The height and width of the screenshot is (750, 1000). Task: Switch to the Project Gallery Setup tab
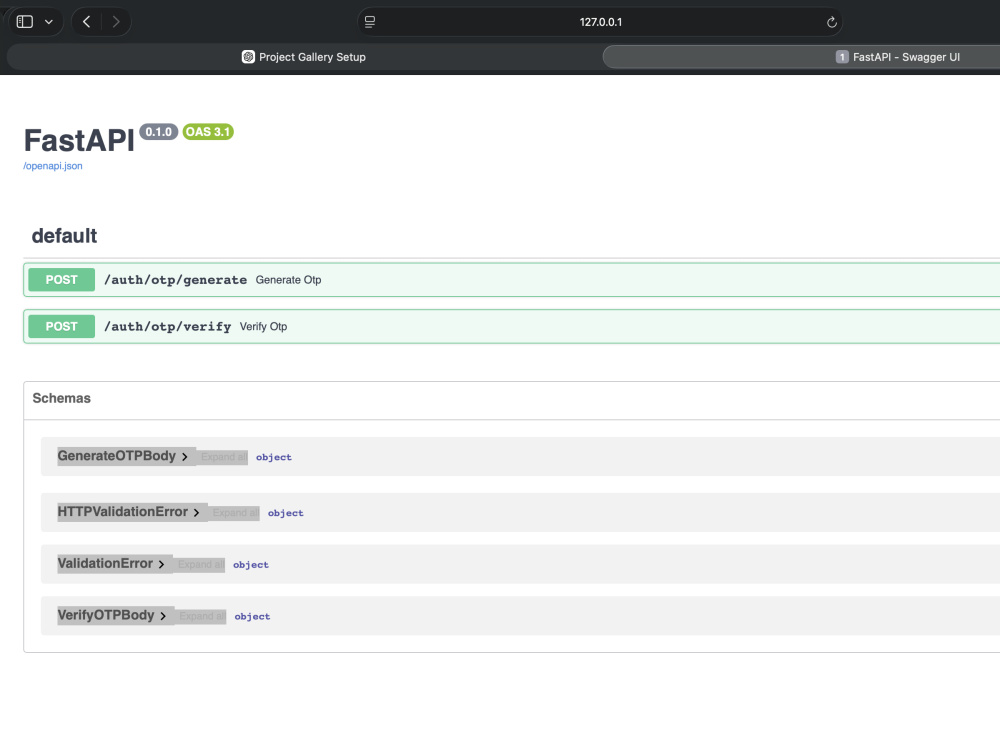click(304, 57)
